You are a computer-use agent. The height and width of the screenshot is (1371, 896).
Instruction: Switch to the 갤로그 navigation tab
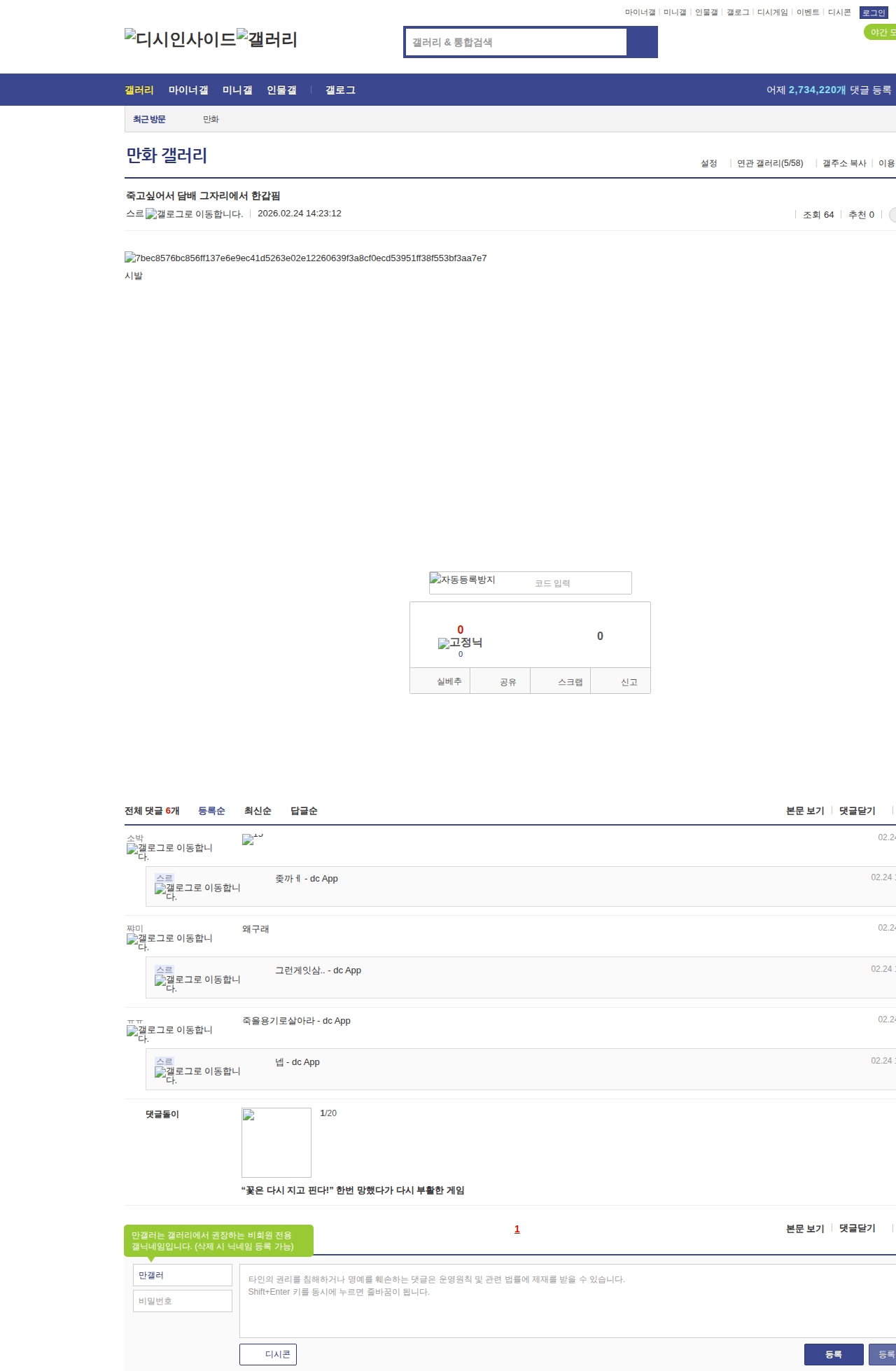(x=340, y=90)
